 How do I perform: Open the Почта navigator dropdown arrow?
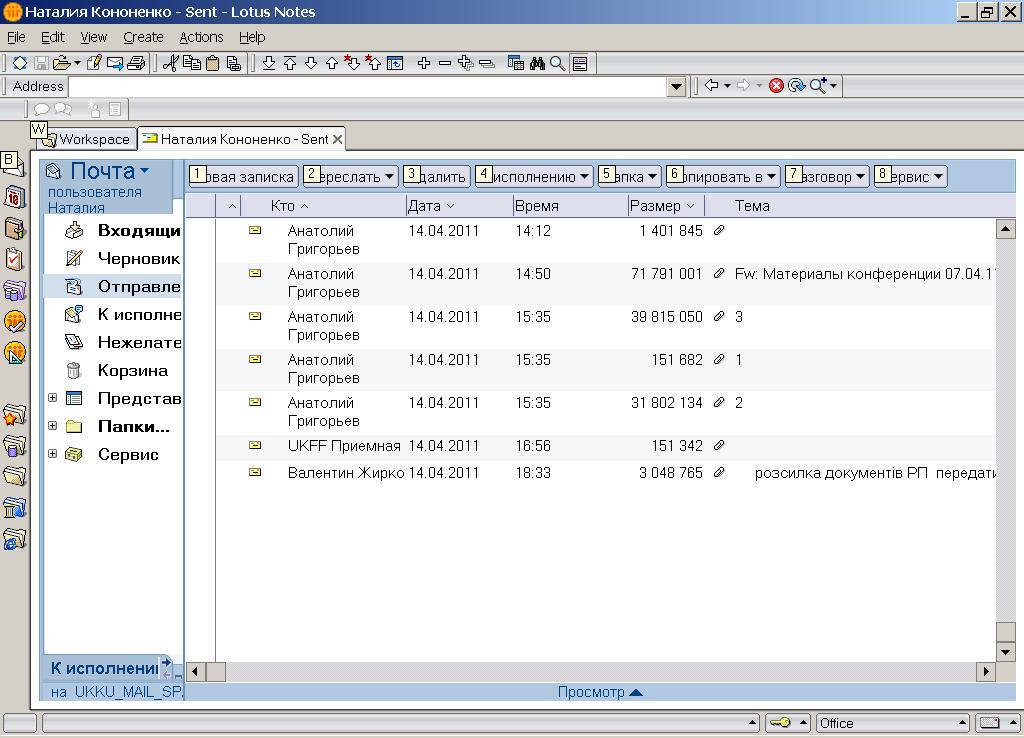tap(144, 170)
